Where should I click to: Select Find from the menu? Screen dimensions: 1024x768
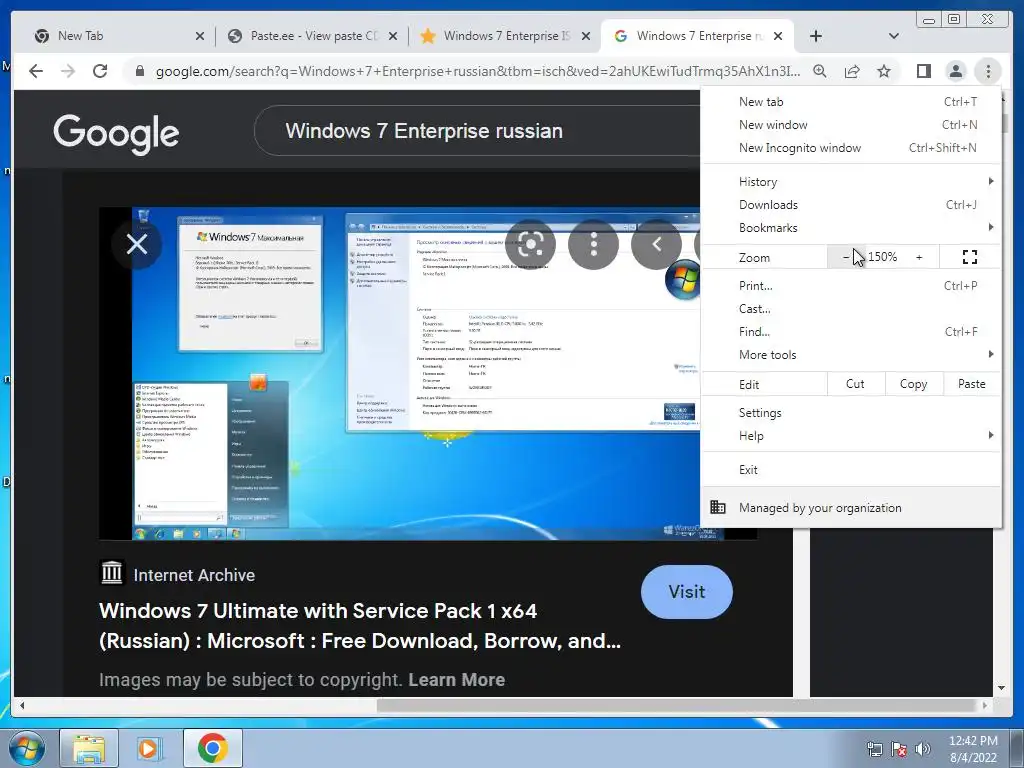click(x=851, y=332)
